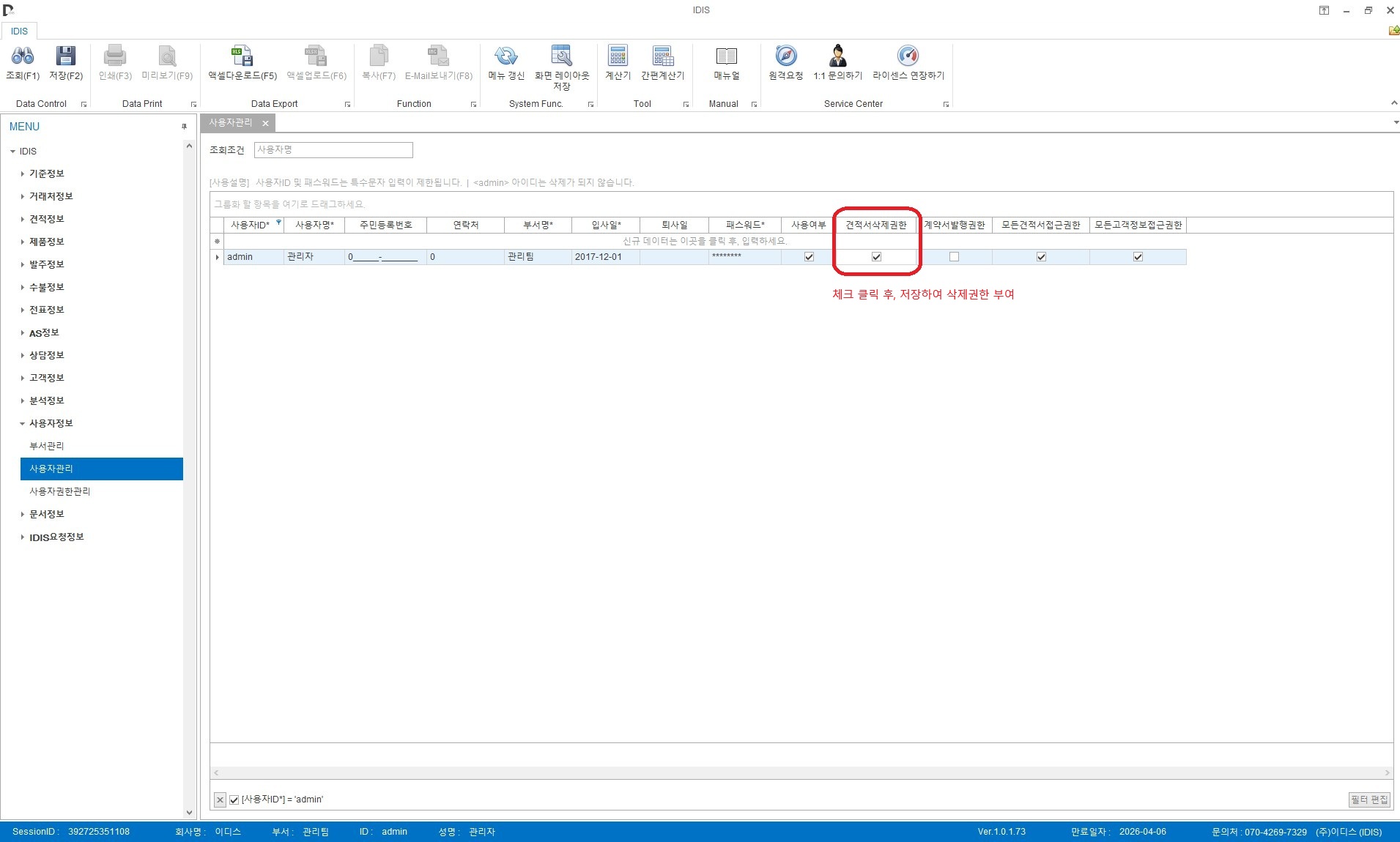1400x842 pixels.
Task: Open the 계산기 calculator tool
Action: coord(618,56)
